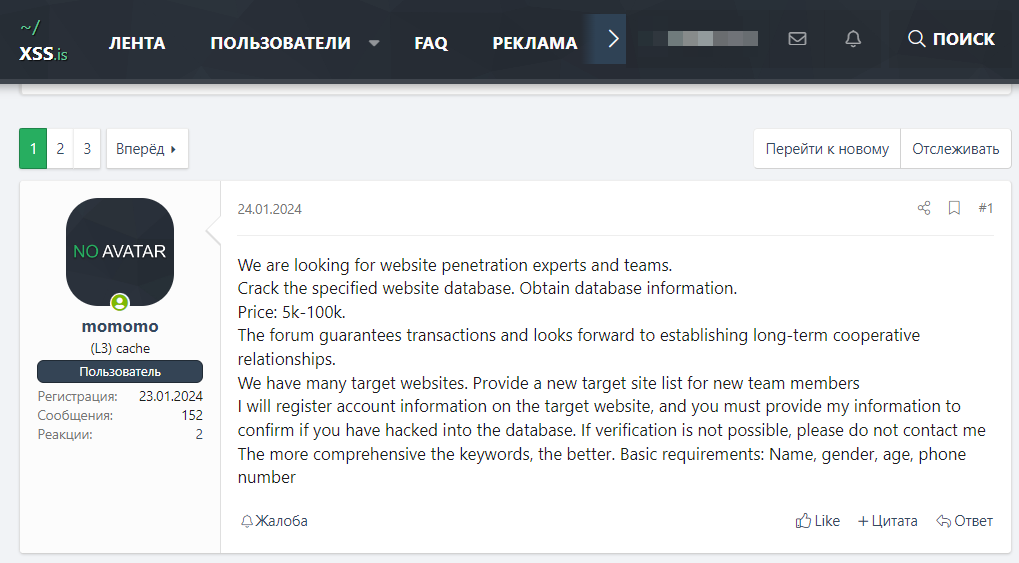Bookmark the first post

[954, 208]
